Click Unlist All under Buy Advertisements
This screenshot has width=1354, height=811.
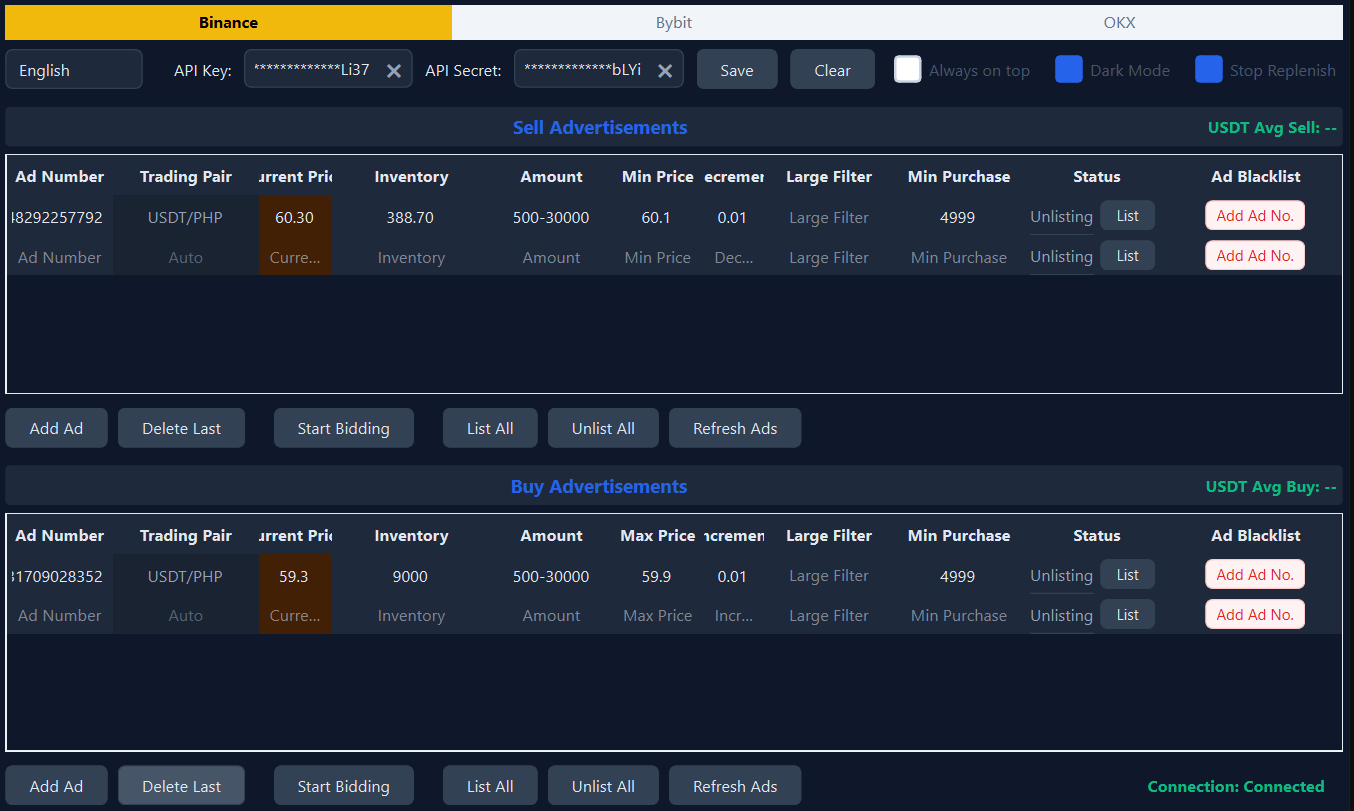[603, 785]
